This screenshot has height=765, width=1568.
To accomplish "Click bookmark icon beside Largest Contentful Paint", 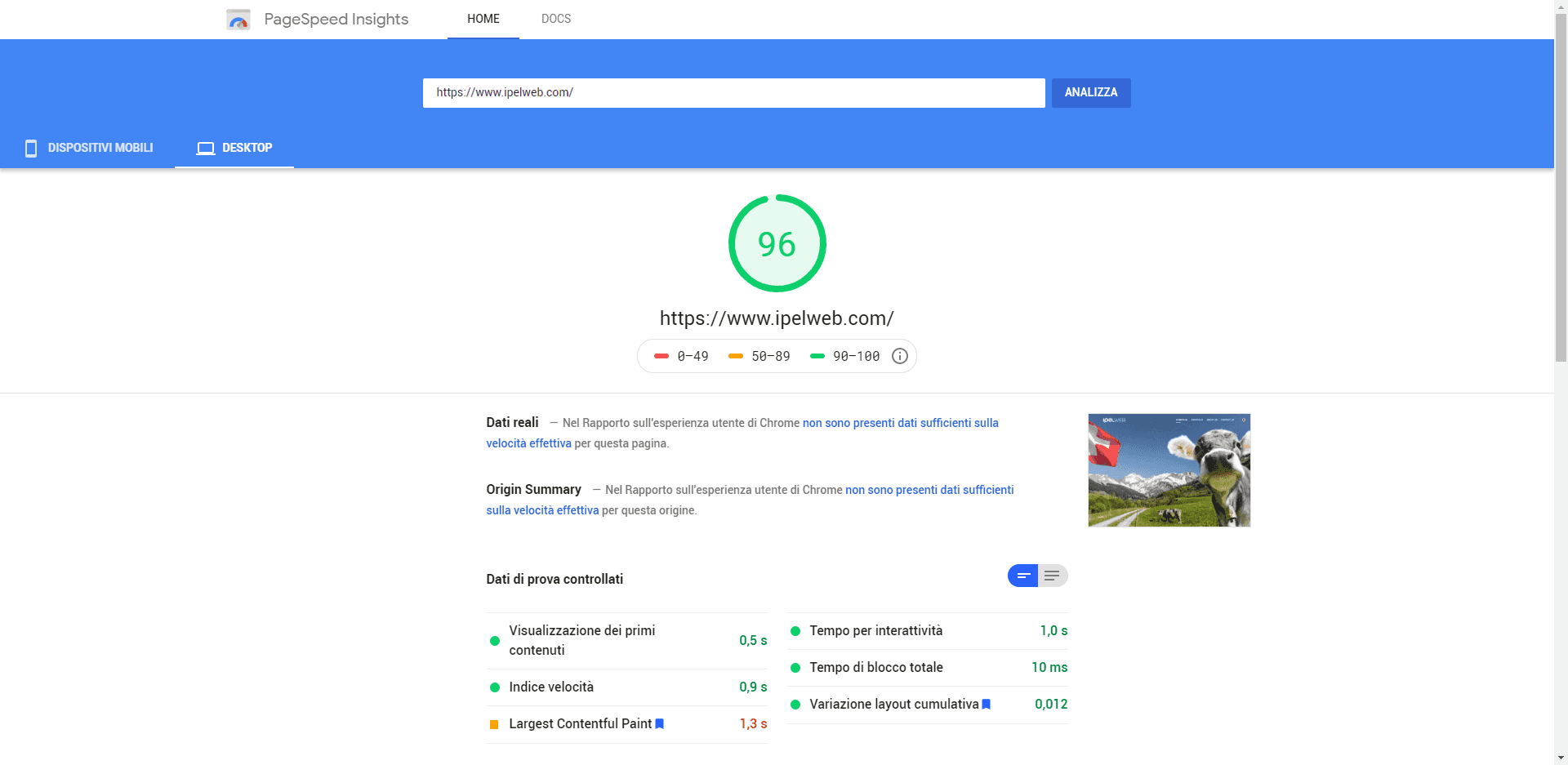I will click(660, 723).
